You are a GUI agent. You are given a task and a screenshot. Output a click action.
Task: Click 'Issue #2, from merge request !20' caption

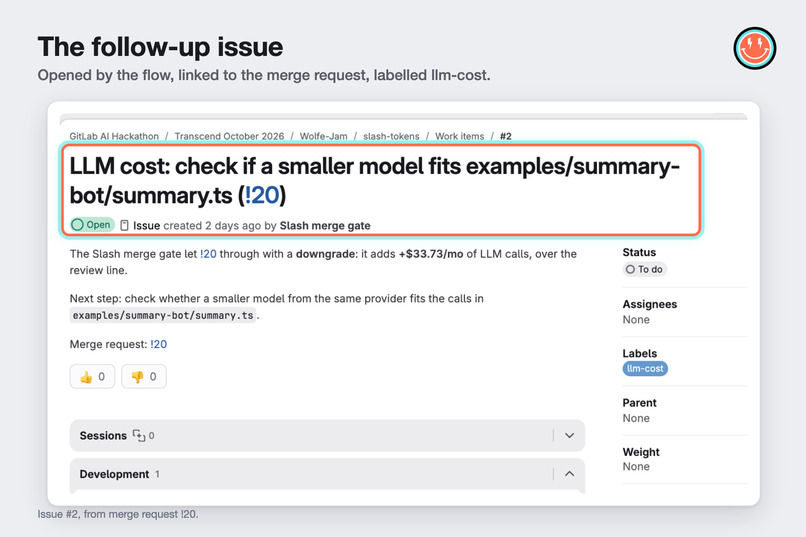click(118, 514)
